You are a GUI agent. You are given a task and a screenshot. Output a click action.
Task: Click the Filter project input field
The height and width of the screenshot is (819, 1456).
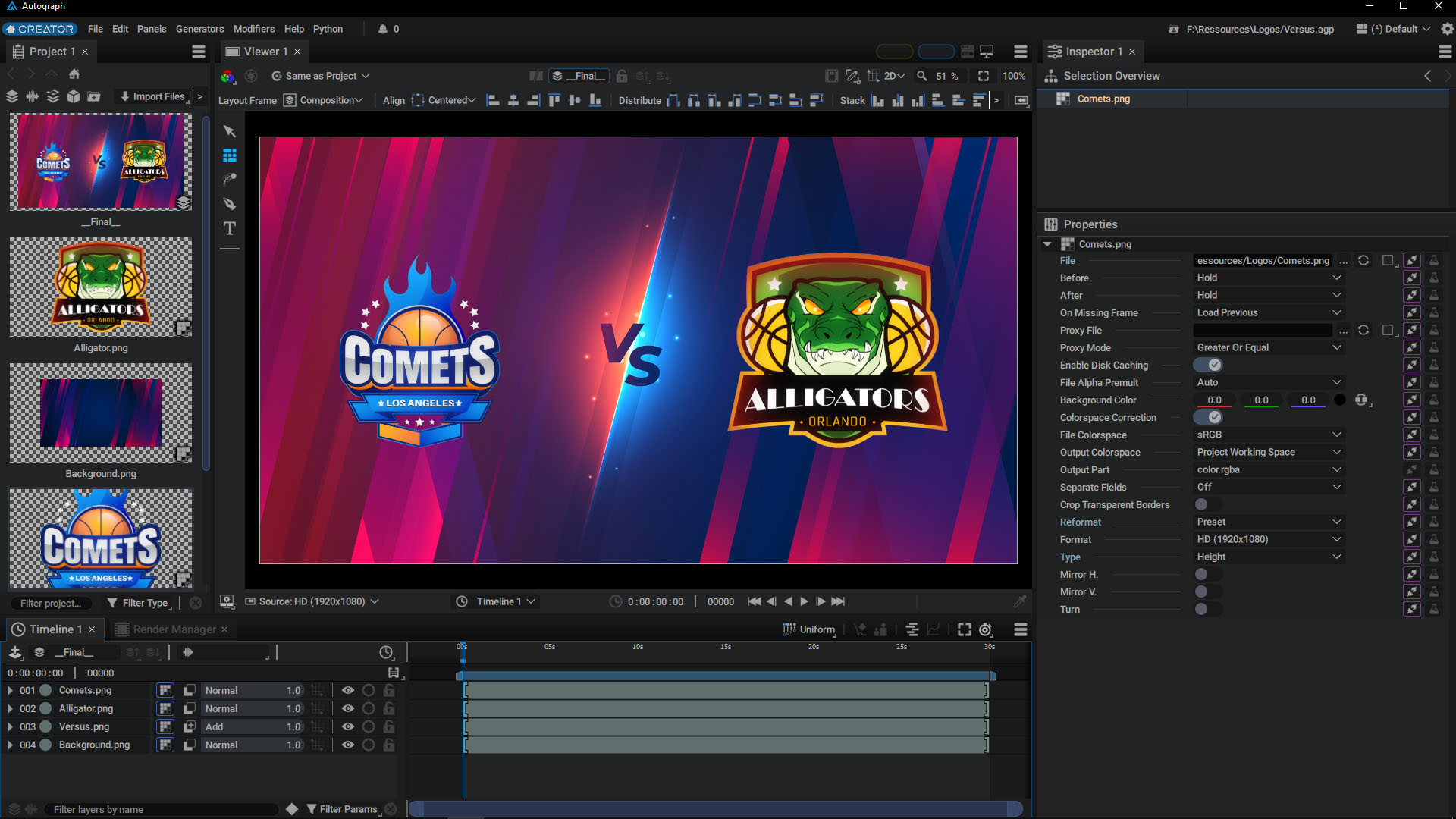click(x=52, y=603)
